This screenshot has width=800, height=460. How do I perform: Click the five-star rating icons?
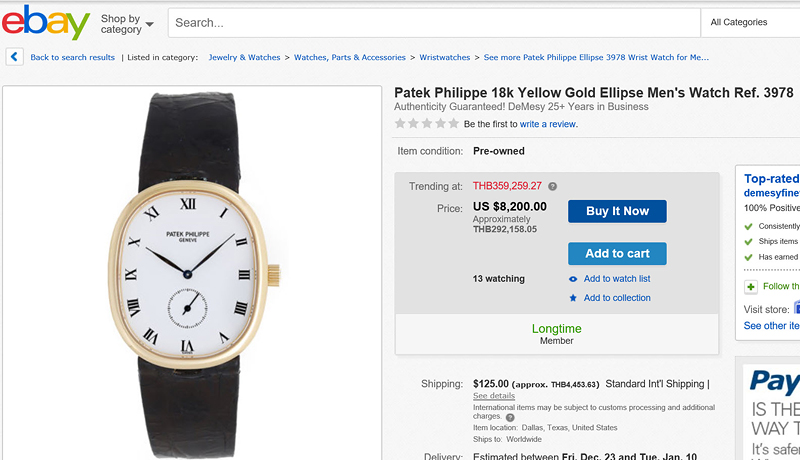tap(427, 124)
